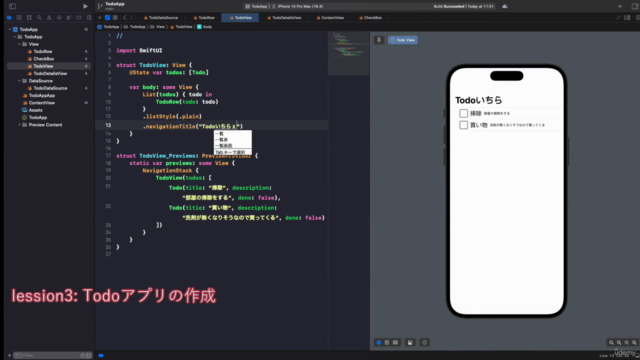Open the related items grid menu
Viewport: 640px width, 360px height.
point(116,18)
